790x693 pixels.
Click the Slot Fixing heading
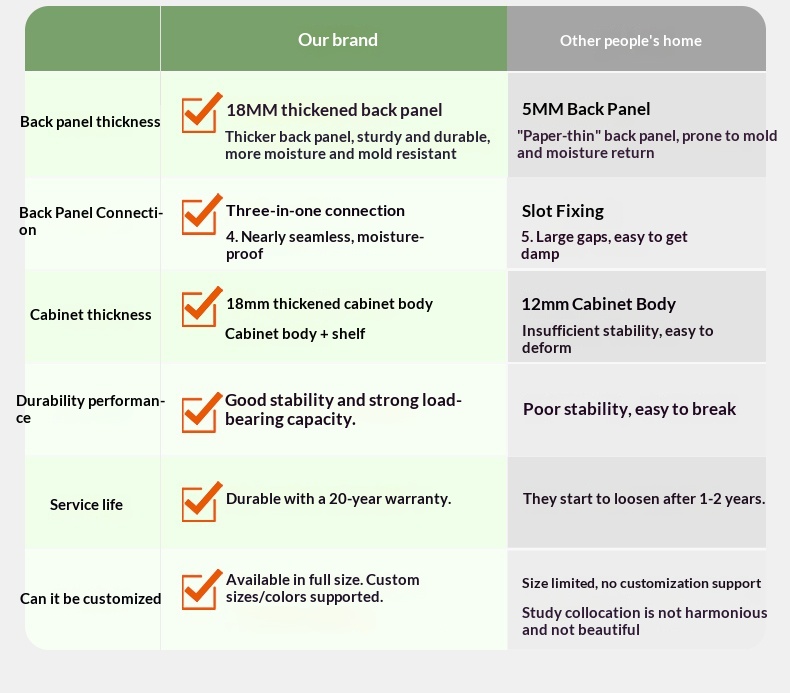pyautogui.click(x=563, y=211)
